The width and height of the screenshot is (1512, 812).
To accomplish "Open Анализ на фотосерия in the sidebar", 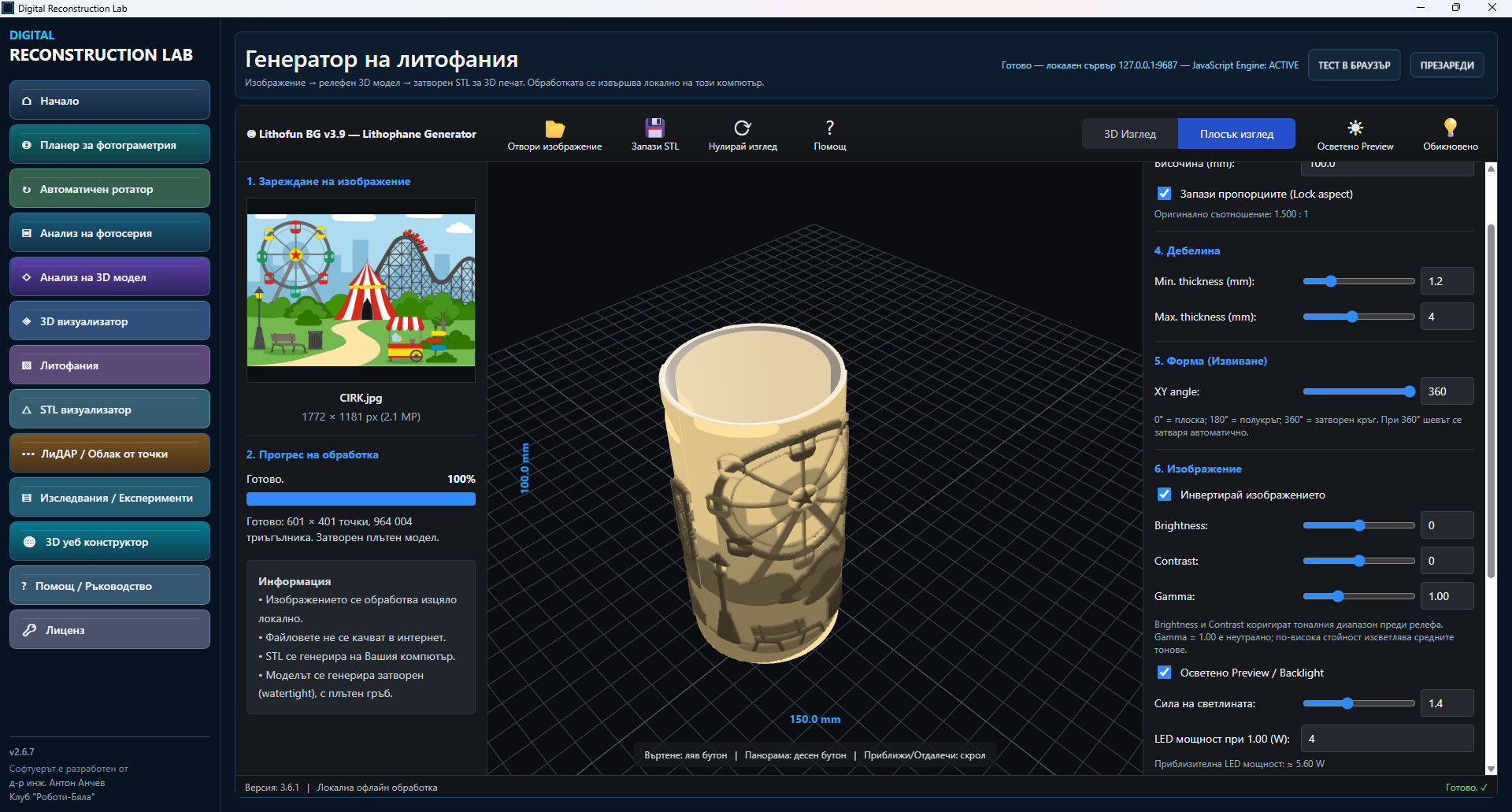I will (109, 233).
